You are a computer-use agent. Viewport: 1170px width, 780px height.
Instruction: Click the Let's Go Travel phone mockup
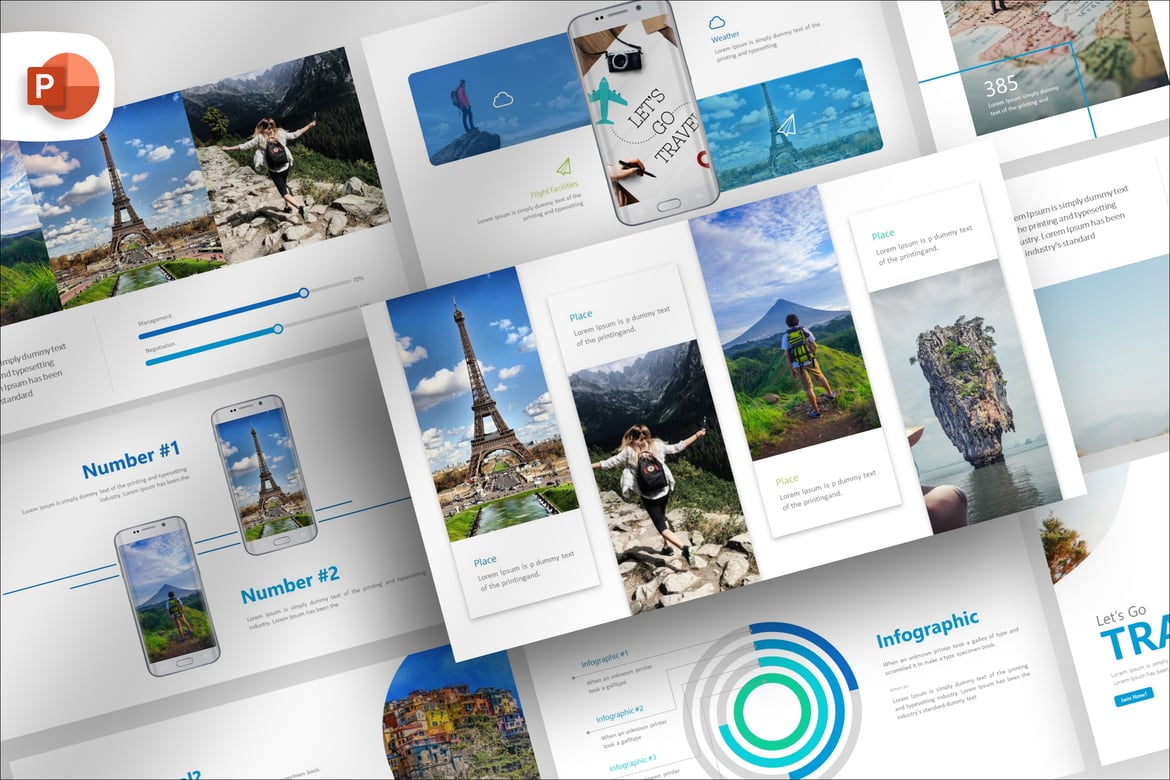(x=642, y=112)
